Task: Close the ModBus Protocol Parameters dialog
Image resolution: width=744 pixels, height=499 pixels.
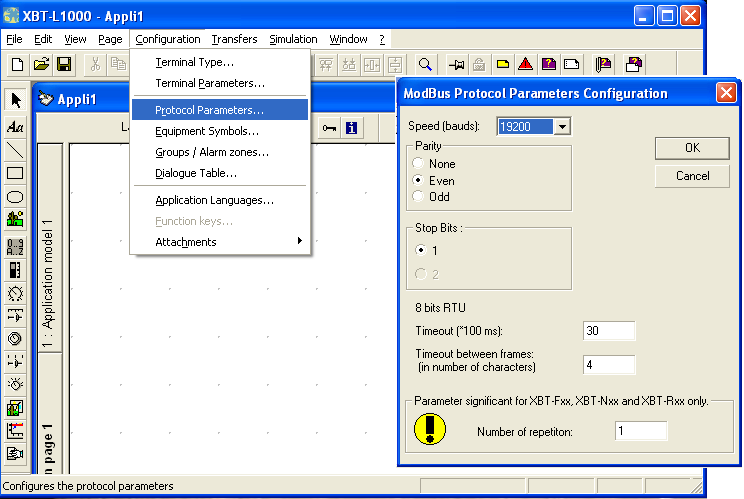Action: pyautogui.click(x=726, y=92)
